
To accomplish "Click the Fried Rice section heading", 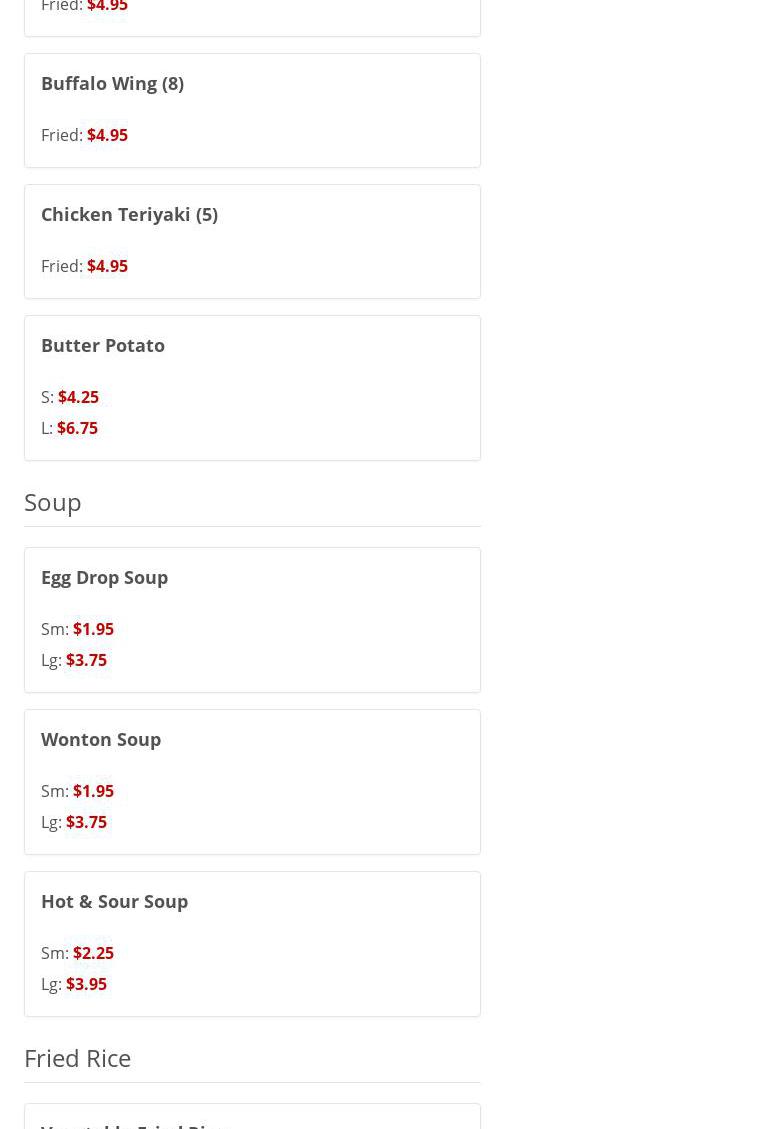I will 77,1057.
